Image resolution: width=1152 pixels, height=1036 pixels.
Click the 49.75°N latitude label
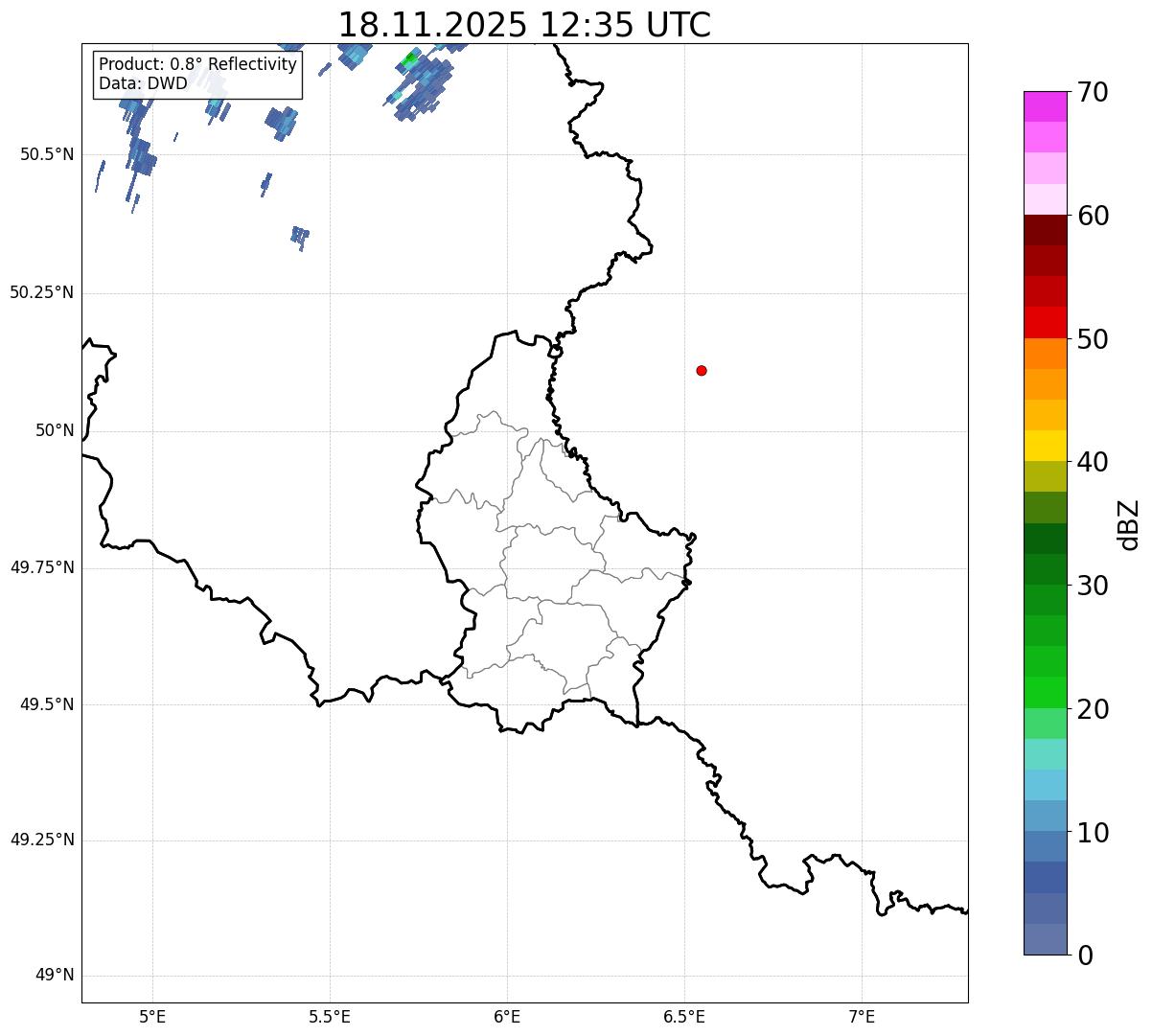[41, 567]
